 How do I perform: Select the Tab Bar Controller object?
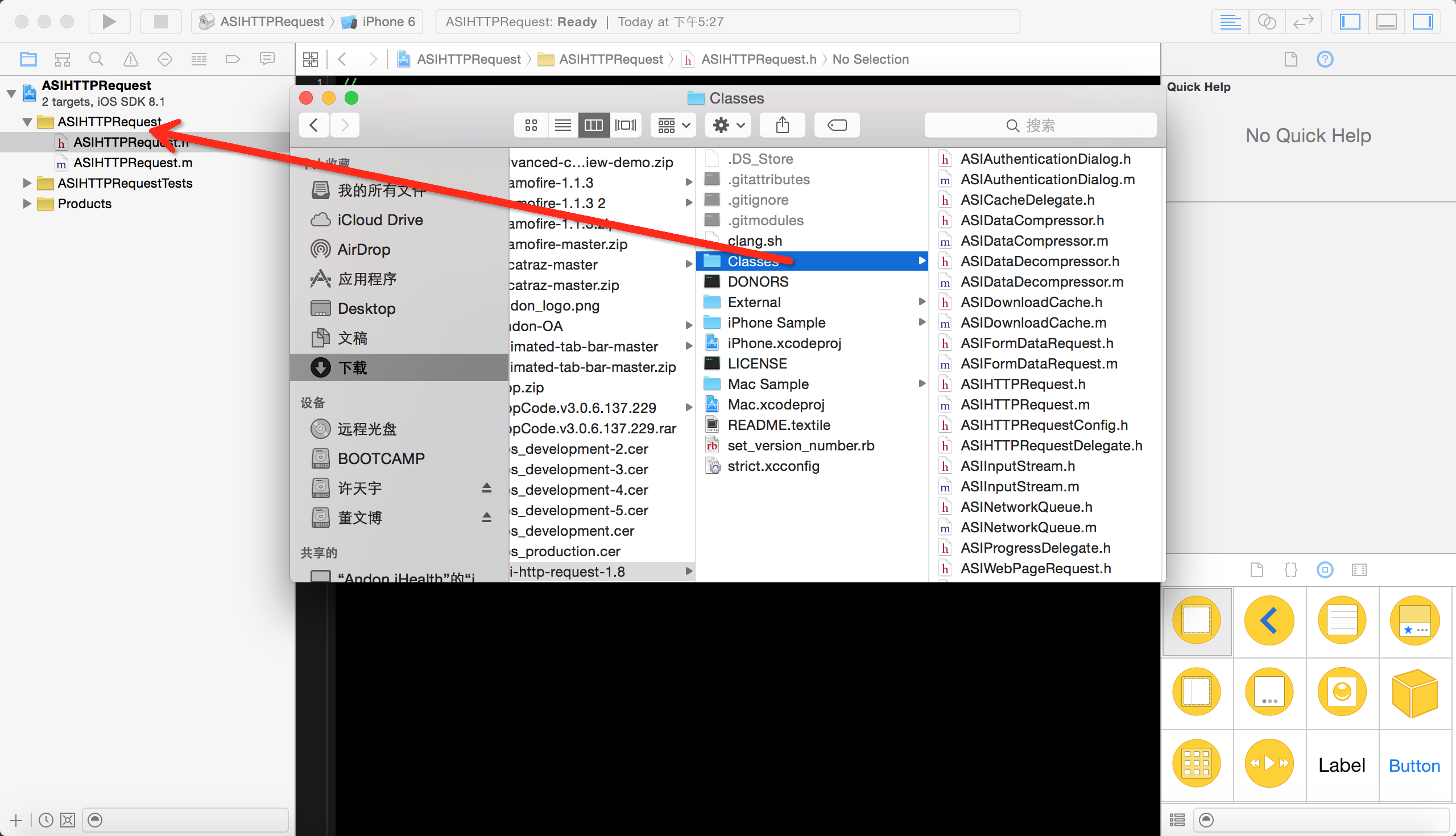coord(1414,620)
